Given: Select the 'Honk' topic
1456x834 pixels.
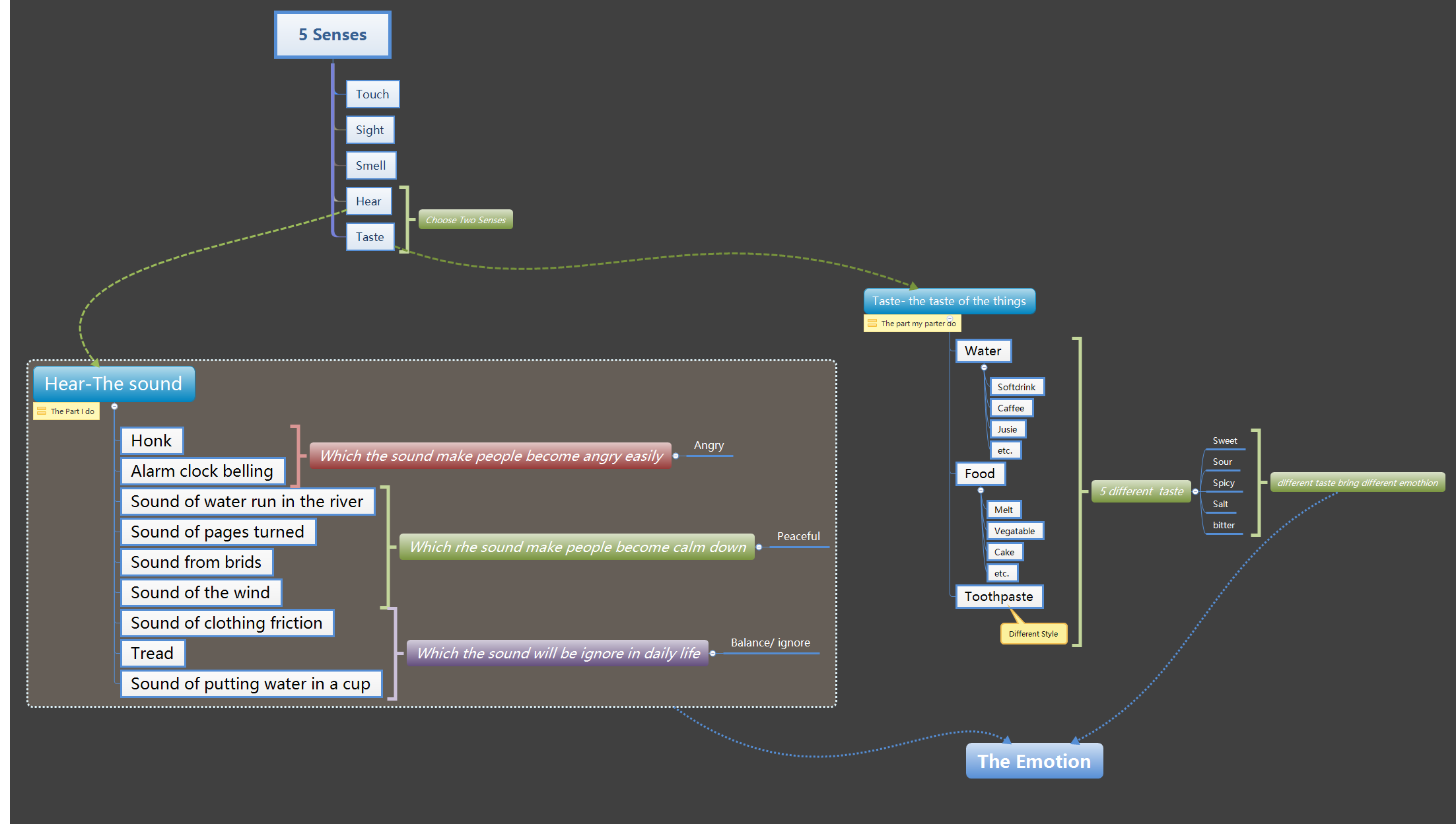Looking at the screenshot, I should [151, 440].
